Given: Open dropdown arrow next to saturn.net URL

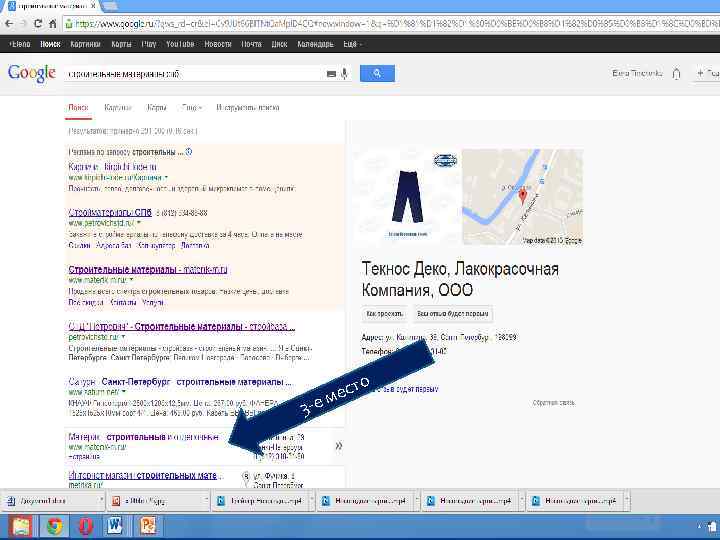Looking at the screenshot, I should point(124,392).
